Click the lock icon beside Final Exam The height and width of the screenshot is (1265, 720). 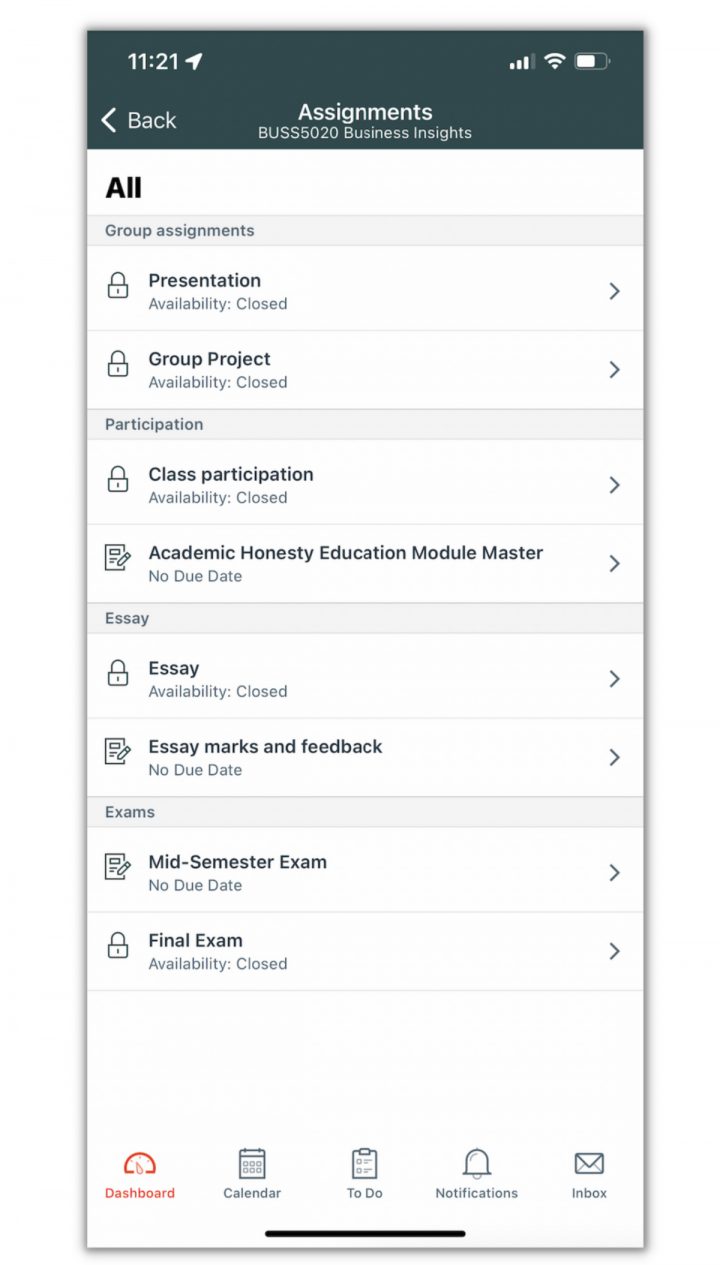(118, 946)
